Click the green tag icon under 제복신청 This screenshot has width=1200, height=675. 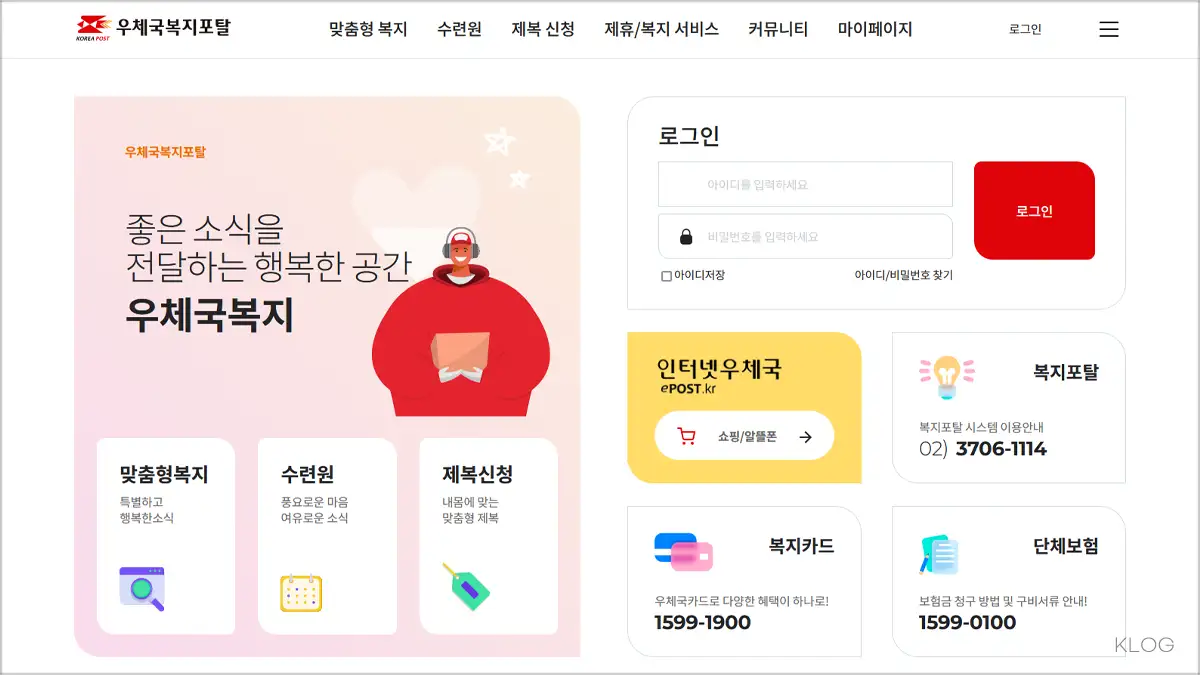click(465, 587)
